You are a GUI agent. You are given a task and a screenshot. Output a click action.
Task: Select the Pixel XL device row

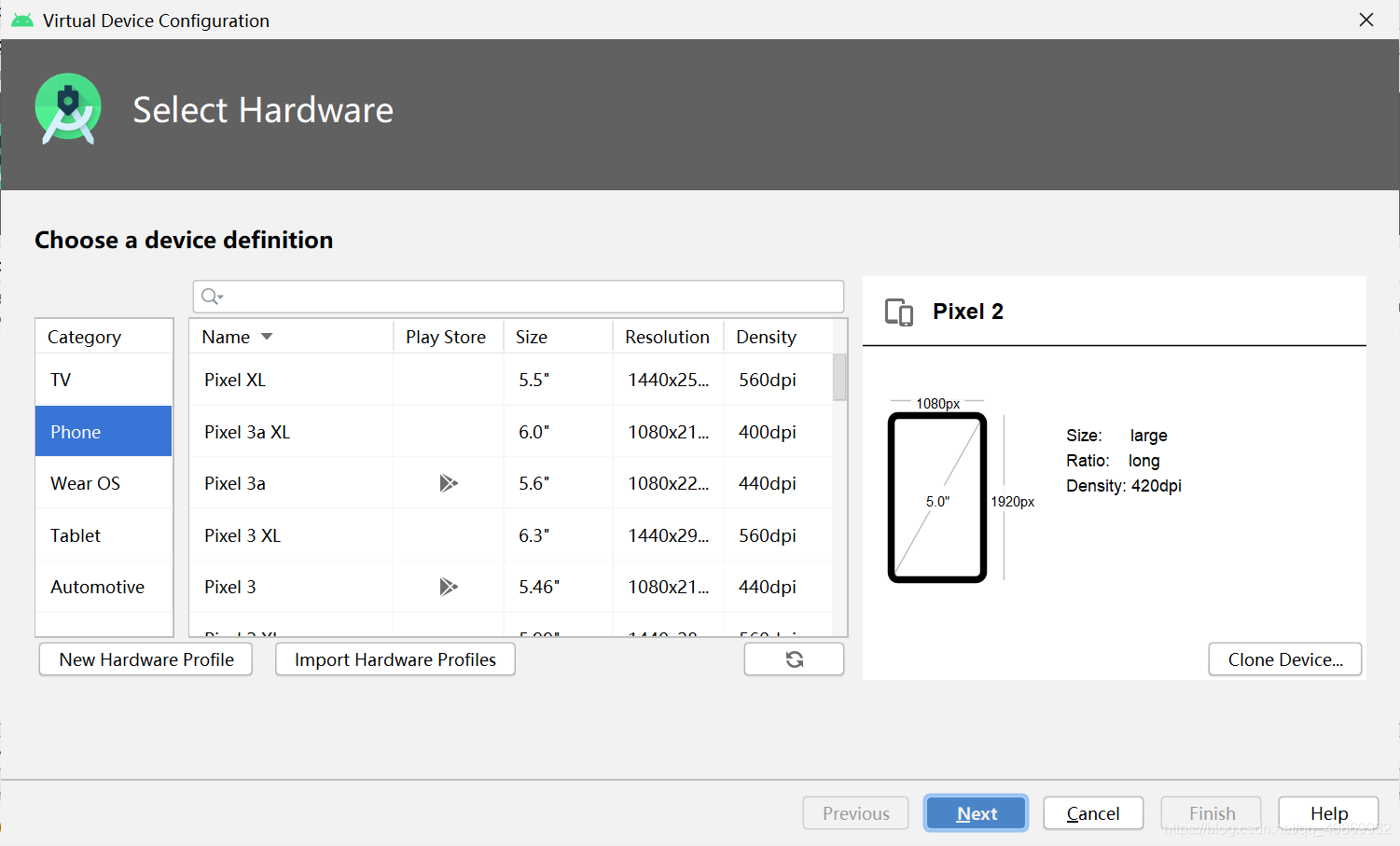coord(510,380)
